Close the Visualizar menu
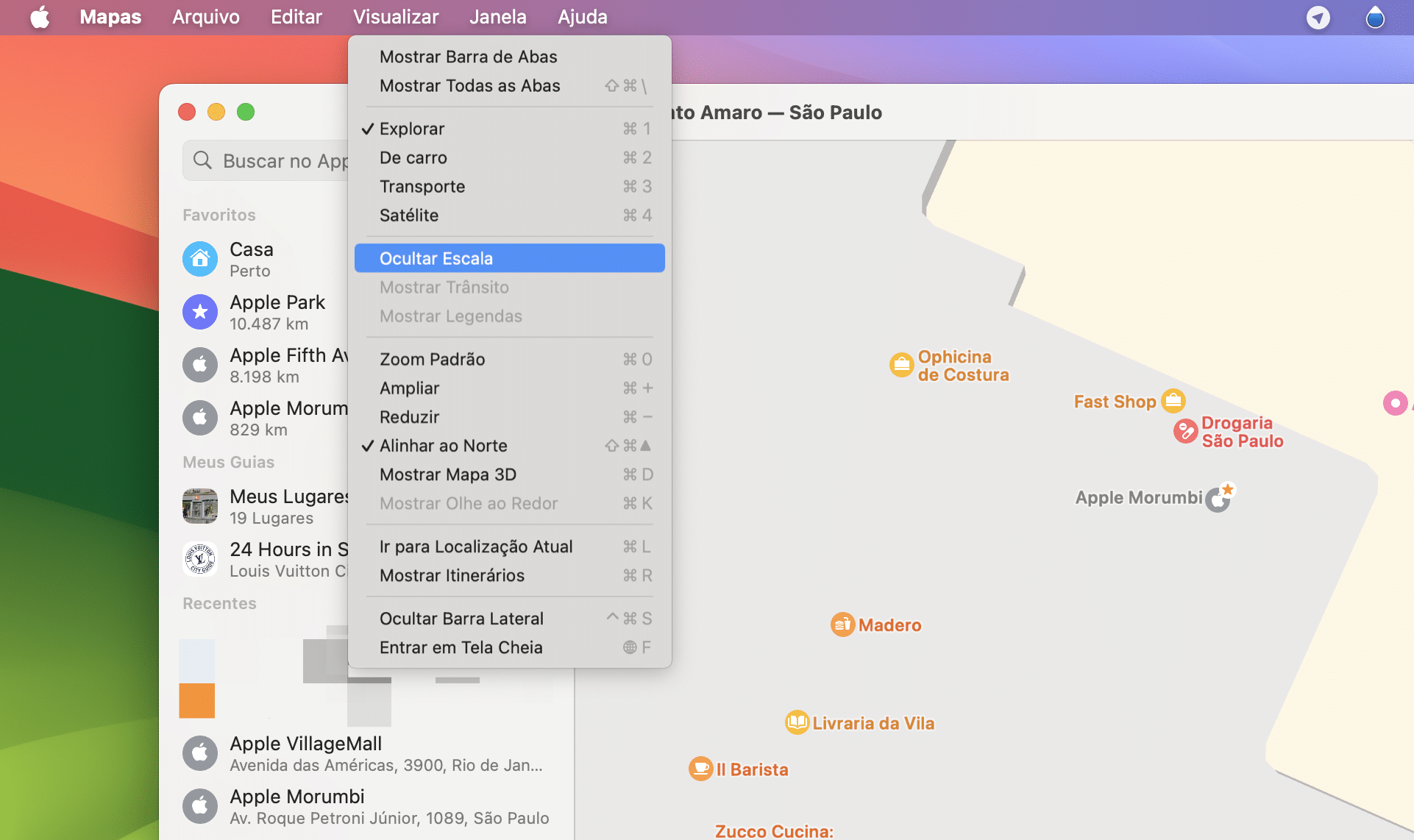Screen dimensions: 1414x840 coord(396,17)
